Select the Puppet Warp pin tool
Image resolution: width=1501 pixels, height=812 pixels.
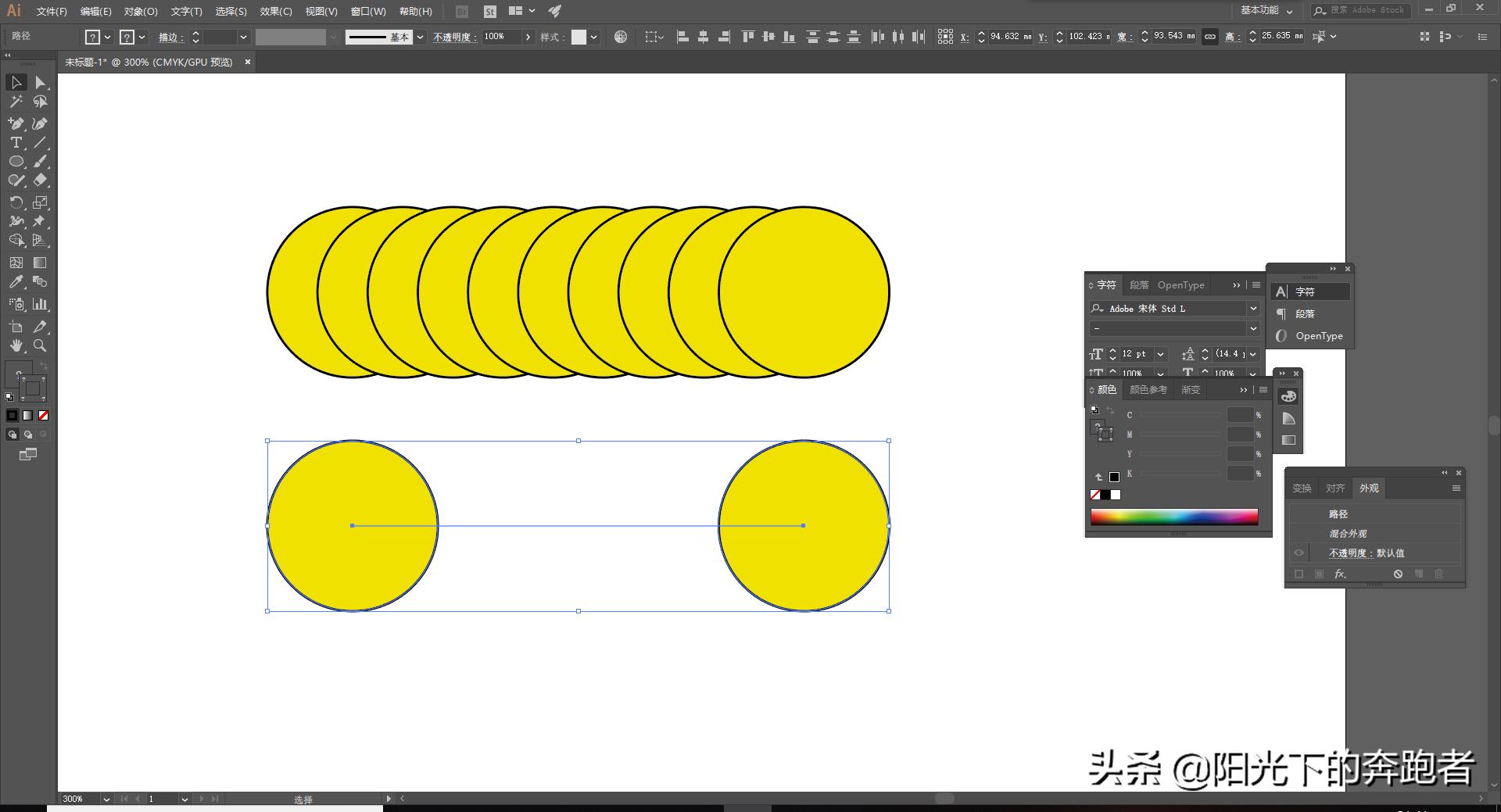click(x=40, y=221)
